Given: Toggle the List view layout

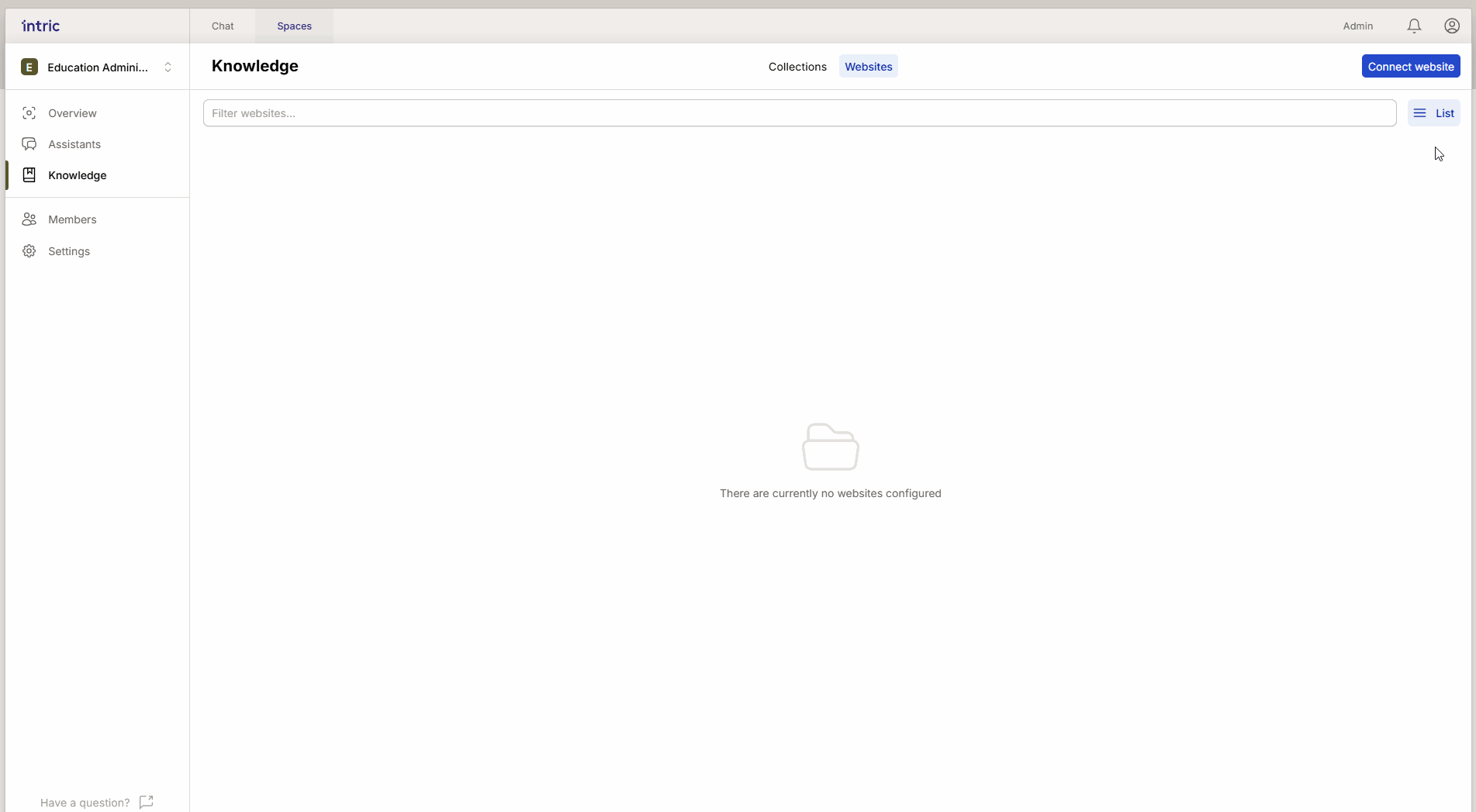Looking at the screenshot, I should pos(1433,113).
